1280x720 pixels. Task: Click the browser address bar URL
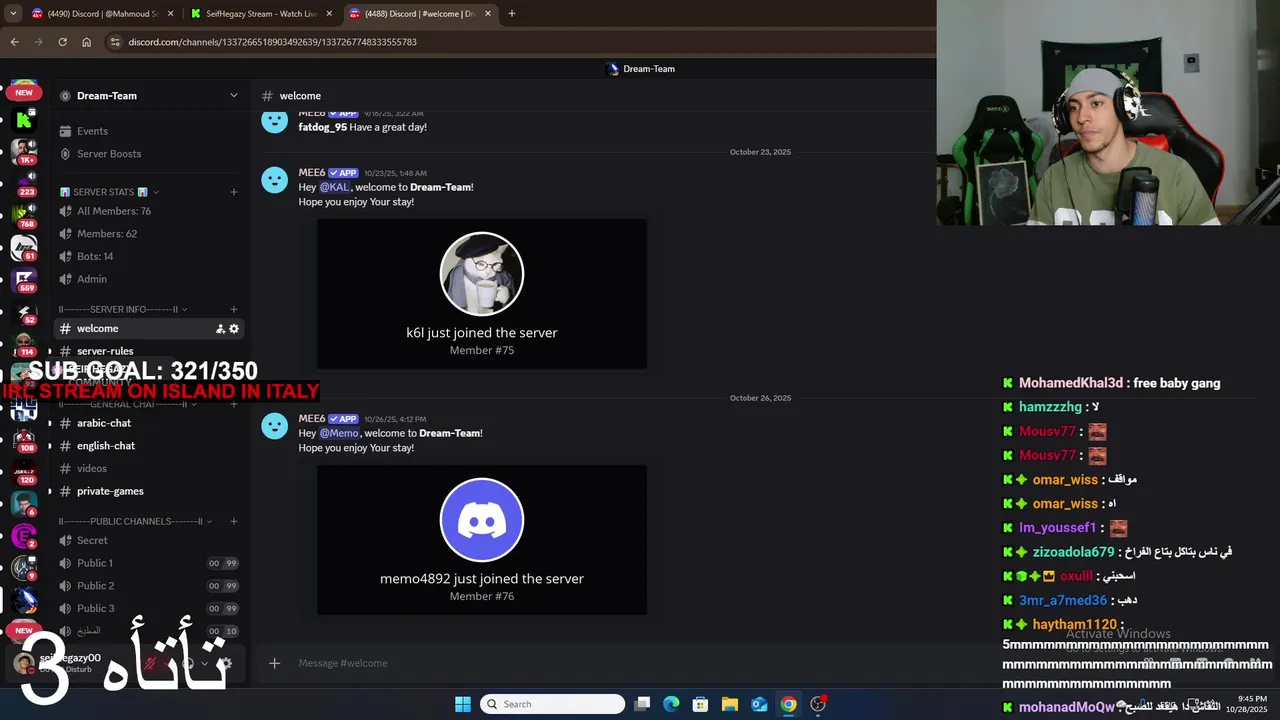point(271,42)
